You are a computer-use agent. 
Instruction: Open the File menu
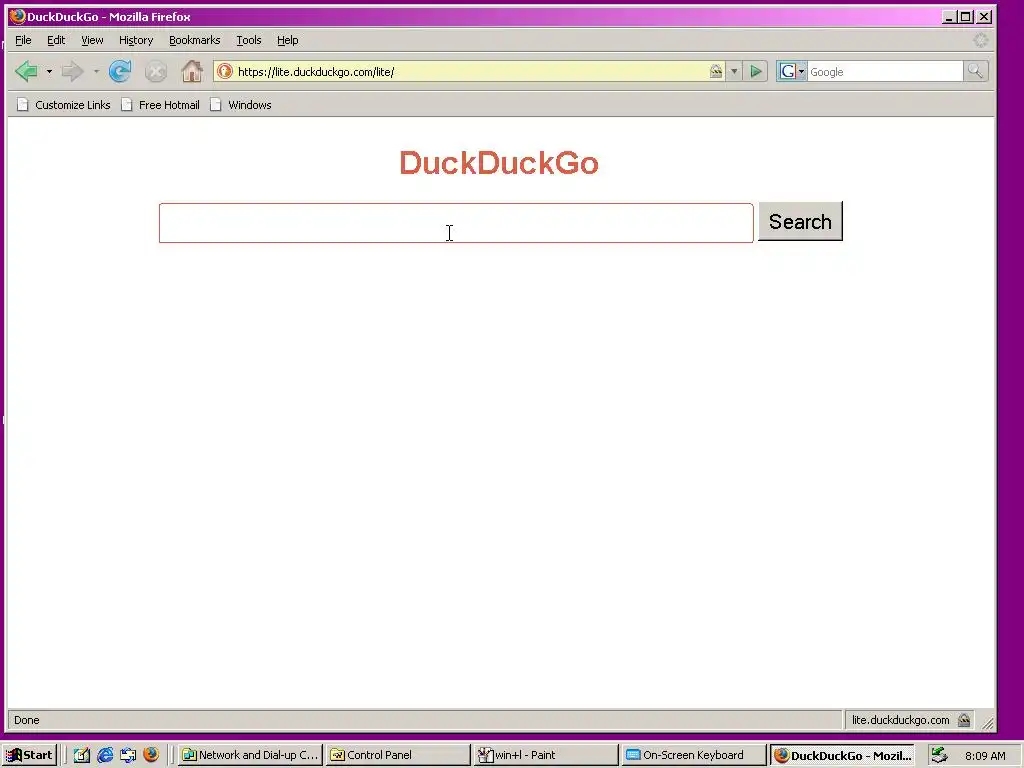point(23,40)
